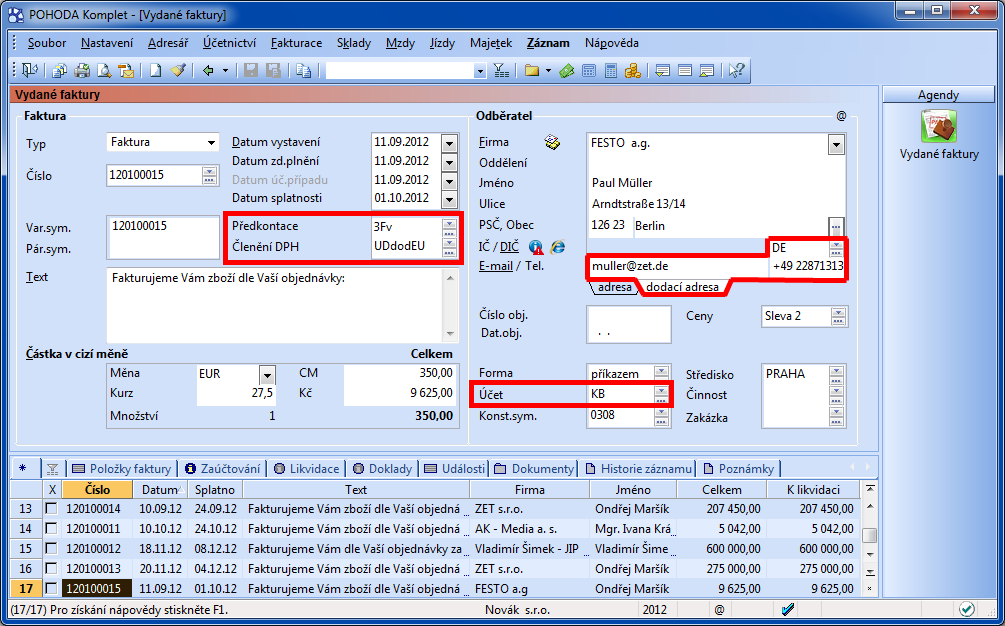Click the DIČ link label

click(510, 246)
